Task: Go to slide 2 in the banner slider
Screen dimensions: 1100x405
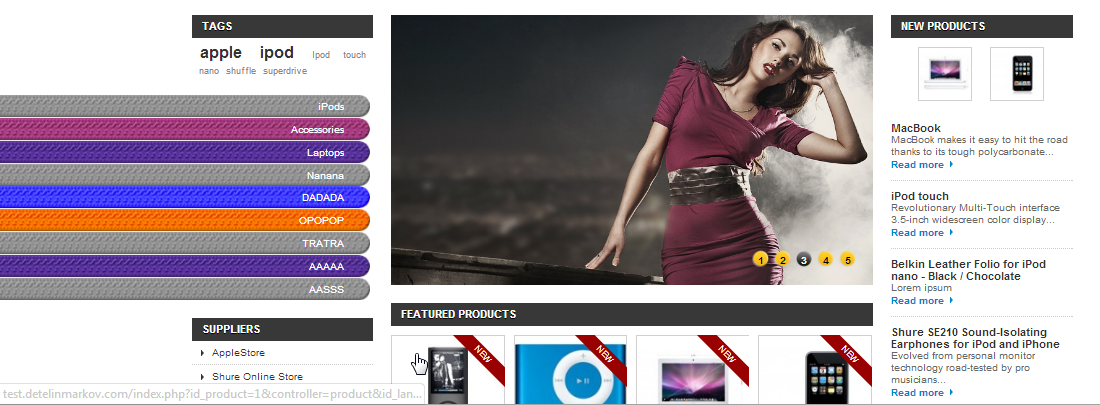Action: [x=782, y=260]
